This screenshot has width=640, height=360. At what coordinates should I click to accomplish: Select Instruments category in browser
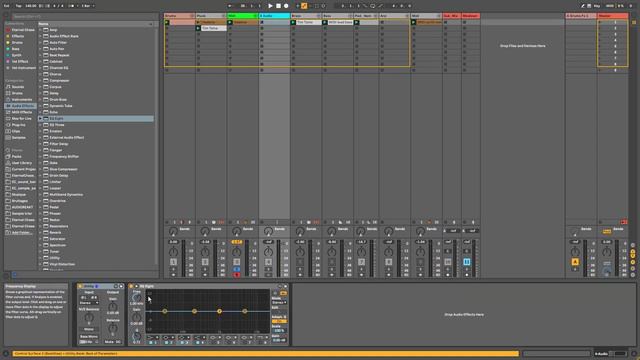point(21,100)
